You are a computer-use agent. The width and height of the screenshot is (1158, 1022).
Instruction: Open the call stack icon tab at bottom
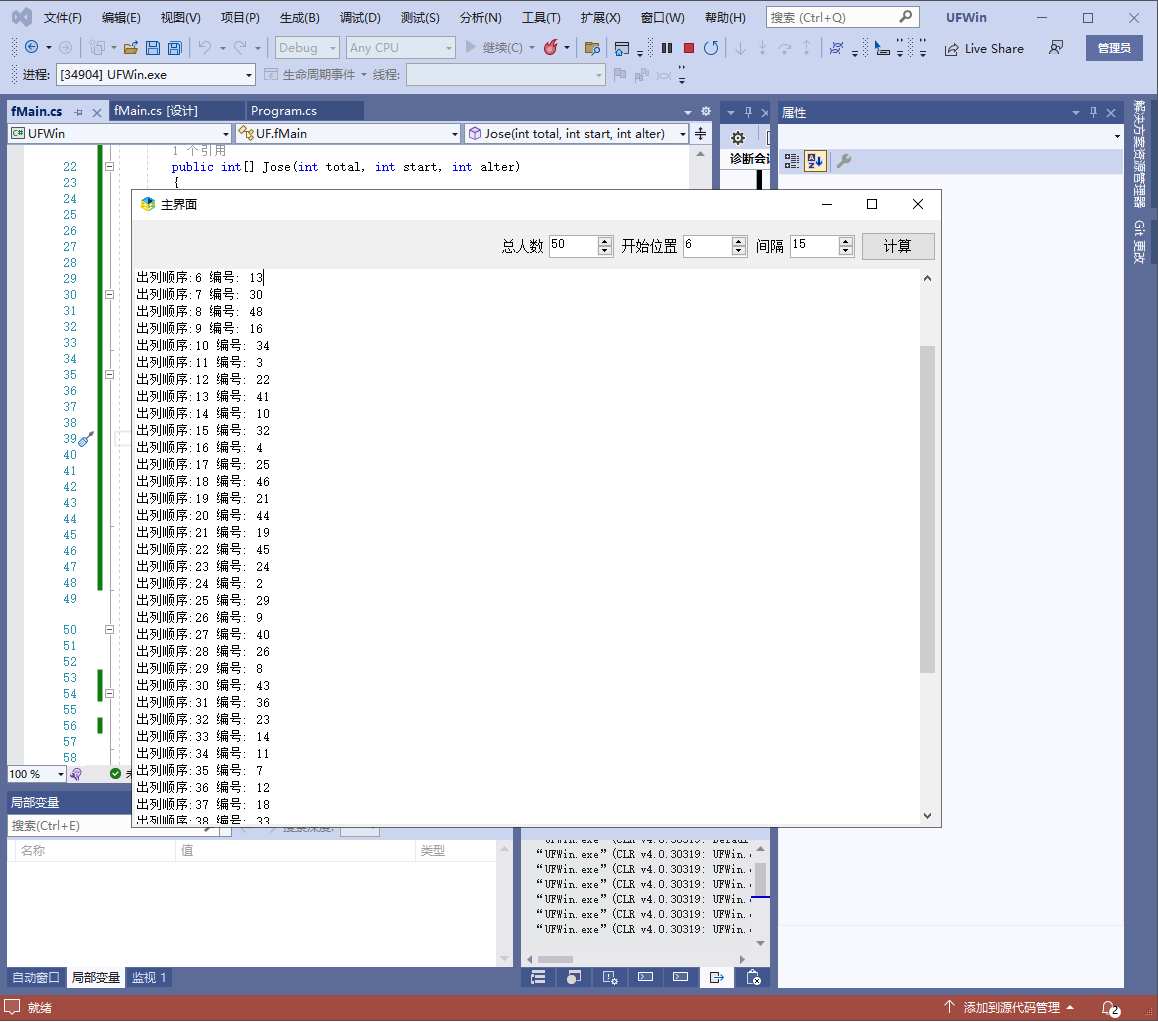click(x=538, y=977)
